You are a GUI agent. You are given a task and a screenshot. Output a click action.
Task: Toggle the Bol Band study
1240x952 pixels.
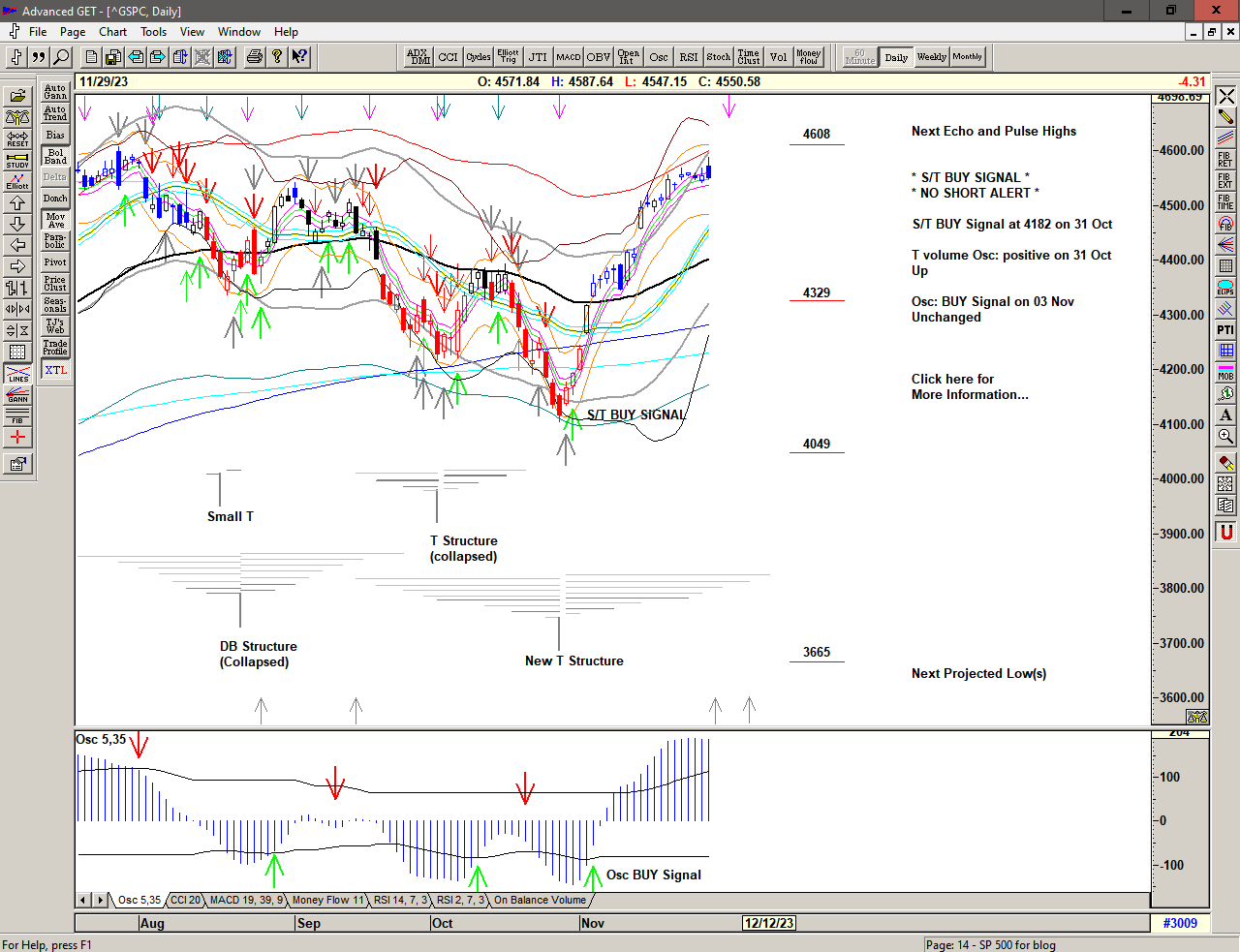55,156
